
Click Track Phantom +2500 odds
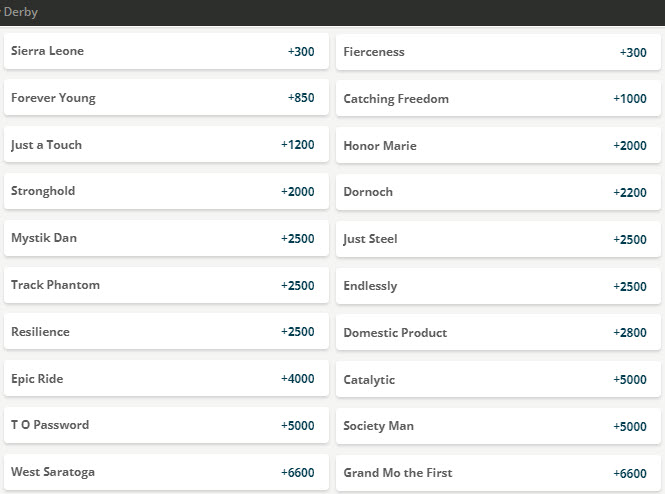[166, 285]
